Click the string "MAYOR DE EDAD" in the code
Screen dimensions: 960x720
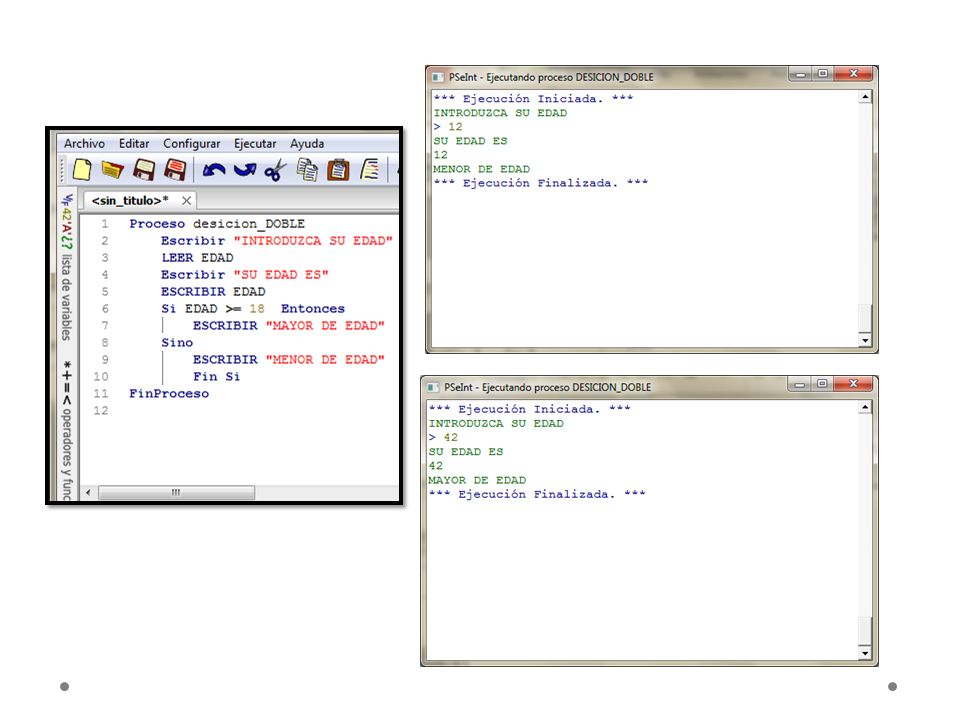[325, 326]
